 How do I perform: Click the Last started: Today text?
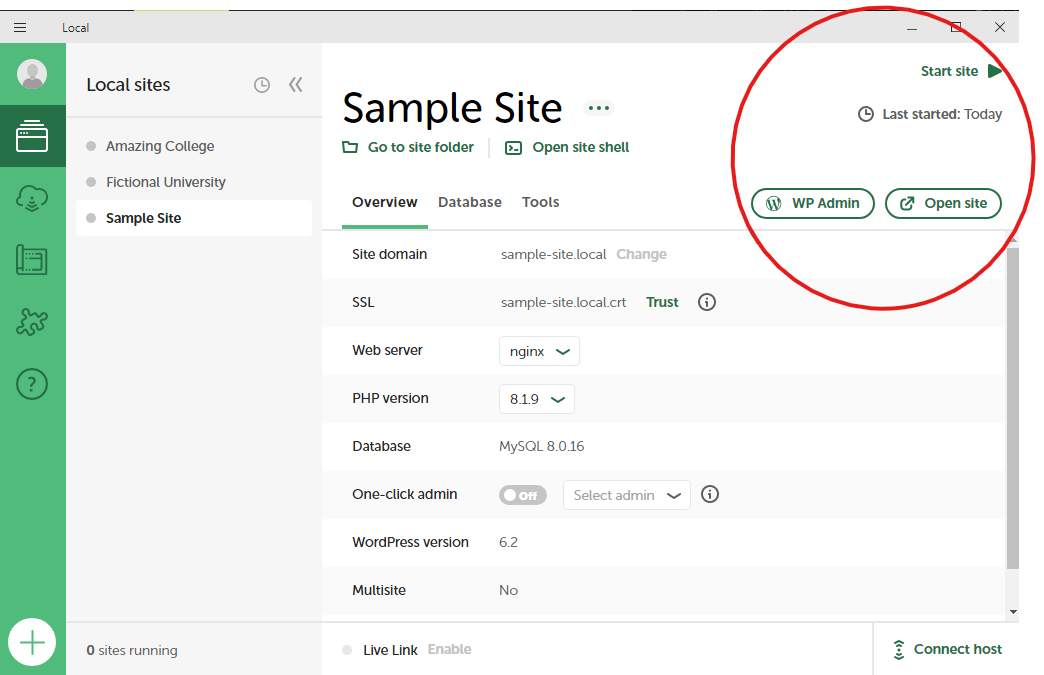click(x=941, y=114)
